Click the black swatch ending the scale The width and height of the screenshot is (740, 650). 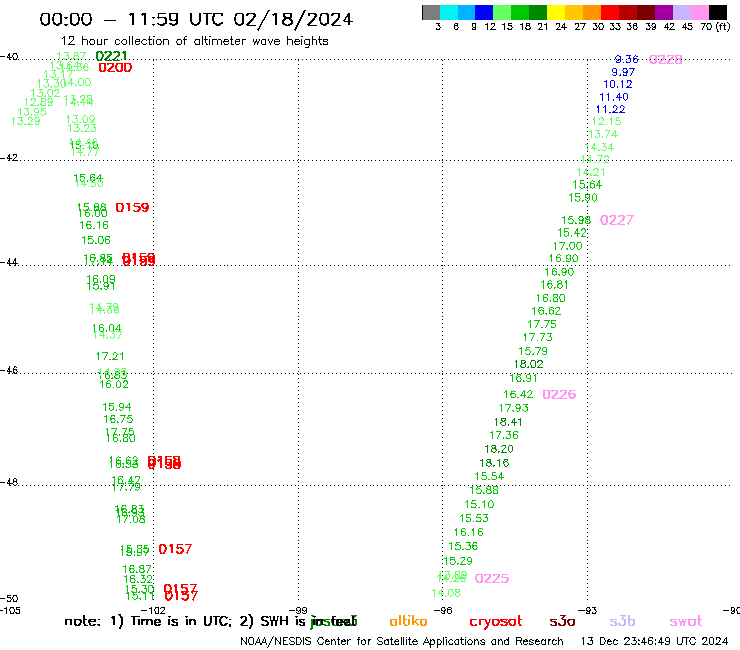[718, 12]
